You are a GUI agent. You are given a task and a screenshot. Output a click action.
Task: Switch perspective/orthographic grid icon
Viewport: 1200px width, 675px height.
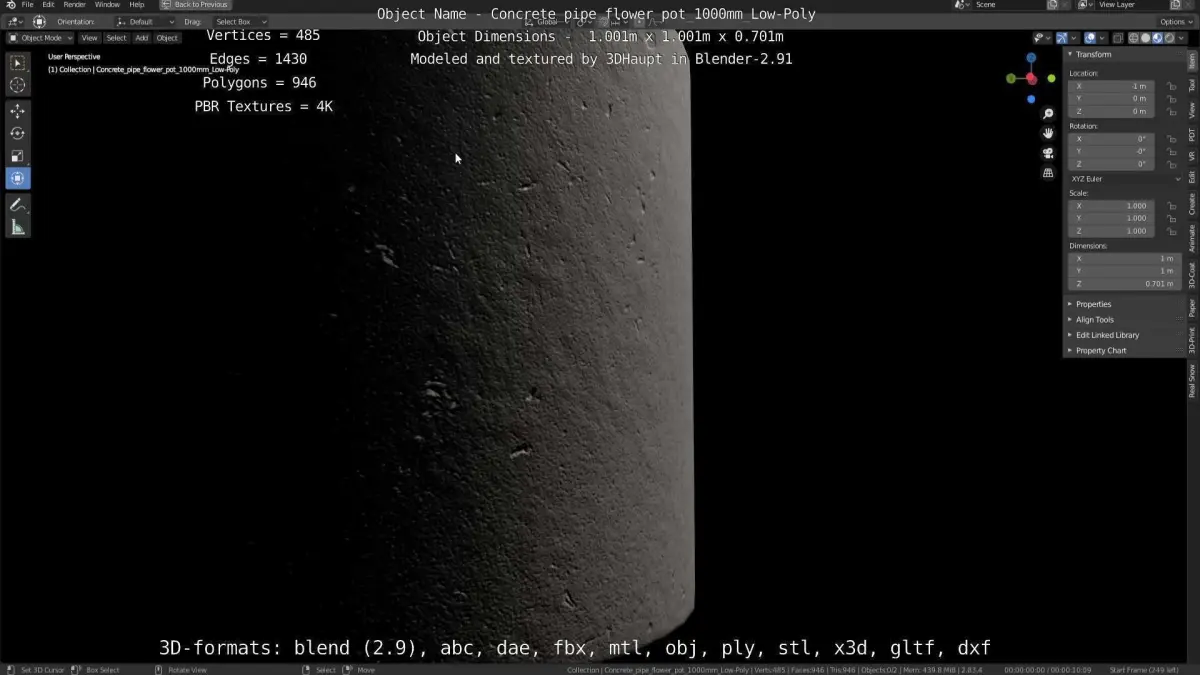pyautogui.click(x=1048, y=172)
